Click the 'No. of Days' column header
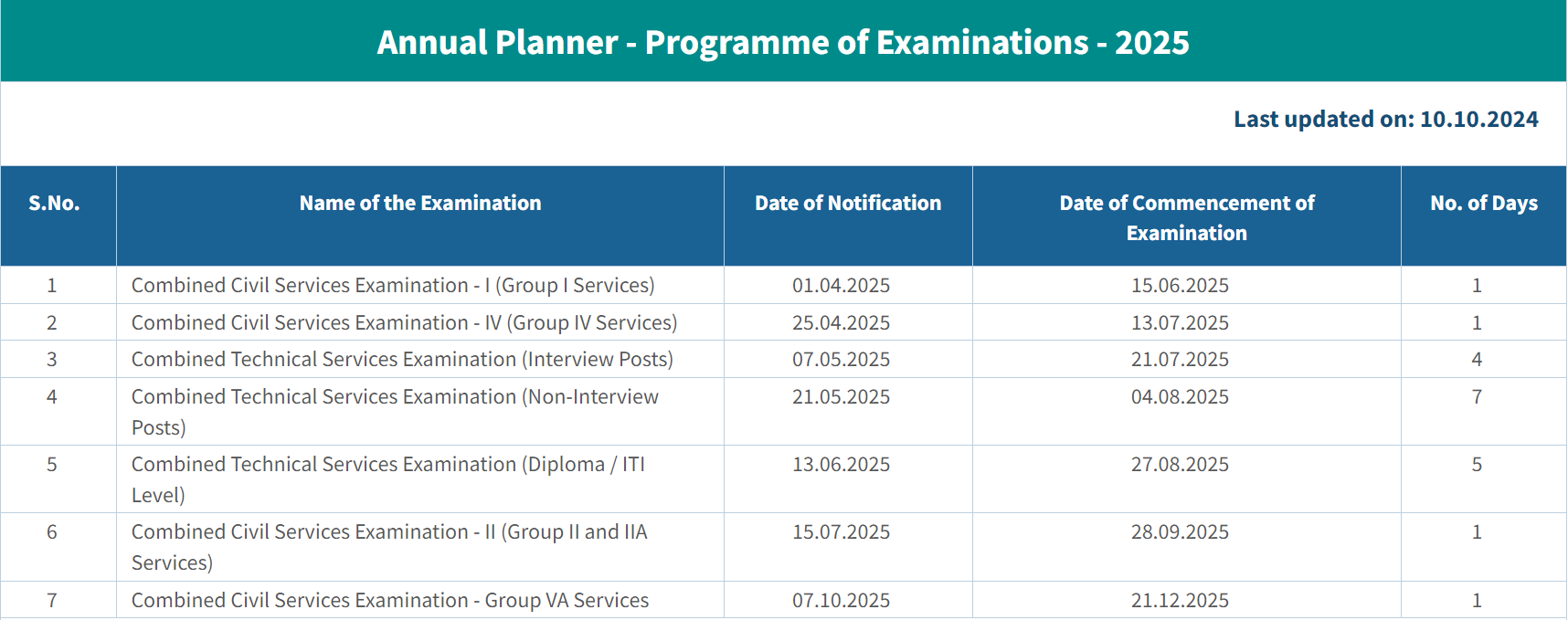The height and width of the screenshot is (620, 1568). click(1484, 203)
